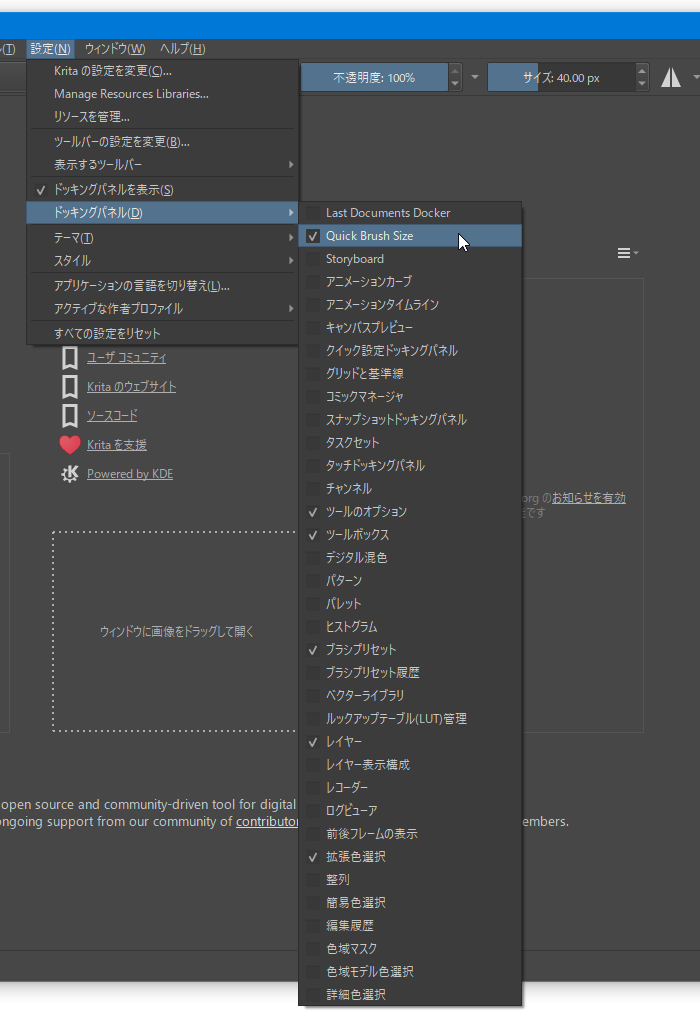Viewport: 700px width, 1016px height.
Task: Select Krita の設定を変更(C)...
Action: (x=162, y=71)
